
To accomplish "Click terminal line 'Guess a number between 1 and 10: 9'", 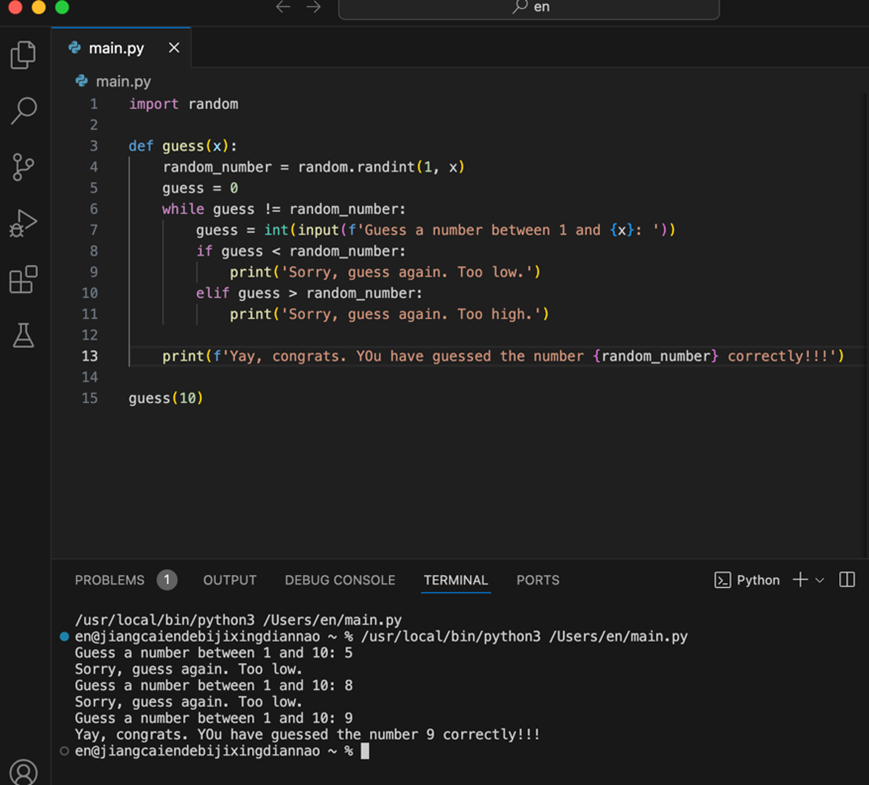I will (213, 718).
